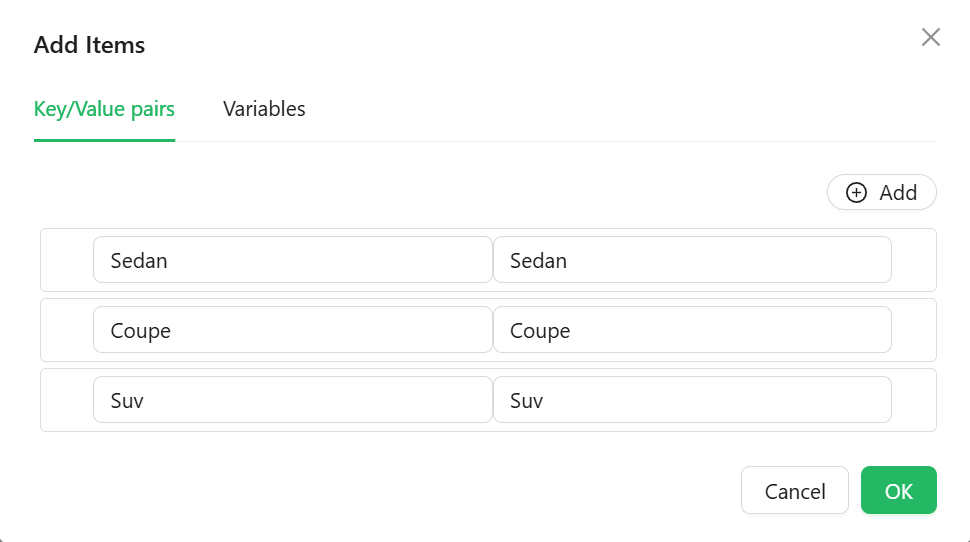Click blank space right of Sedan value field
The width and height of the screenshot is (970, 542).
pos(914,260)
